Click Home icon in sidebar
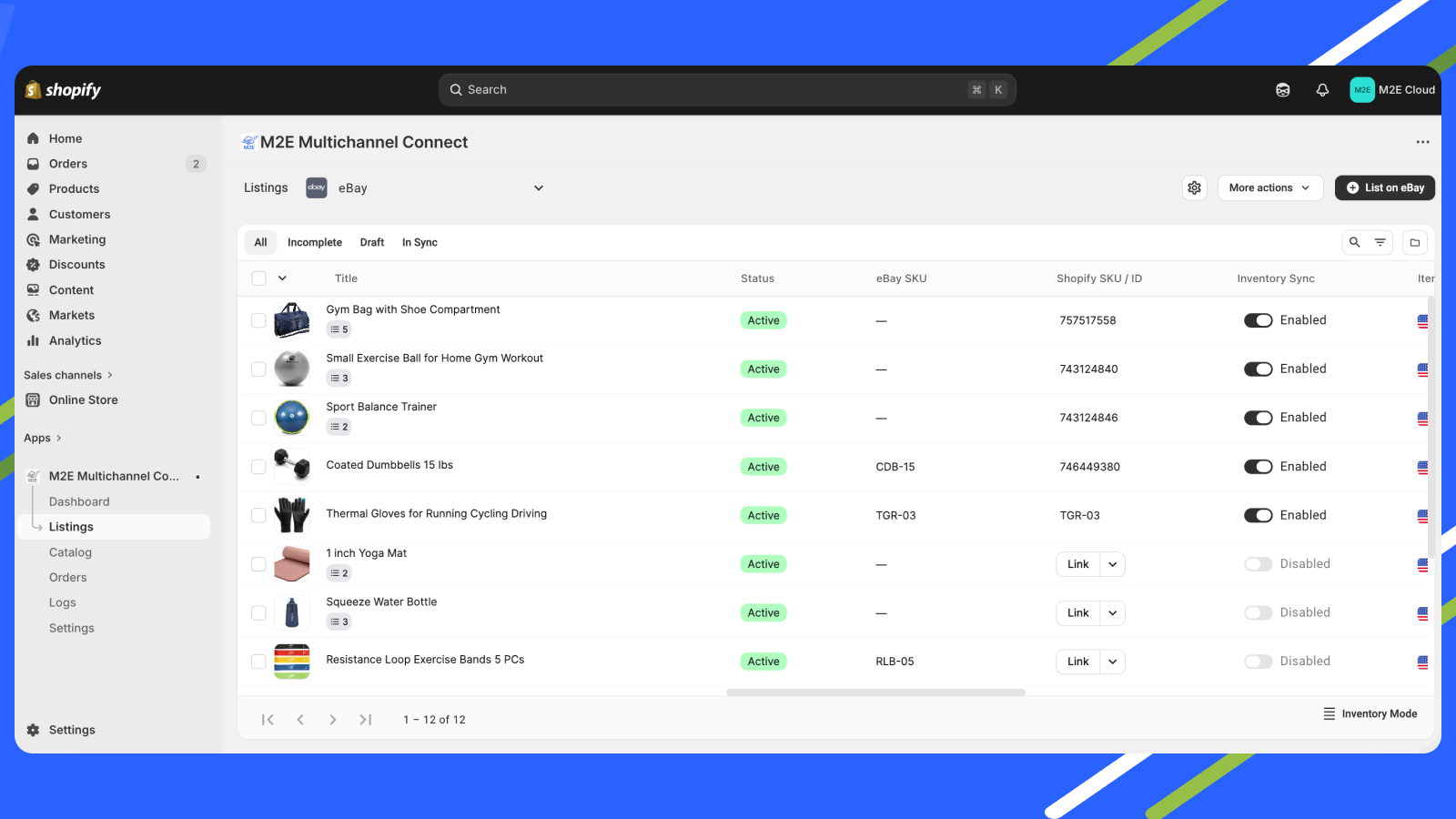Screen dimensions: 1456x819 click(34, 138)
